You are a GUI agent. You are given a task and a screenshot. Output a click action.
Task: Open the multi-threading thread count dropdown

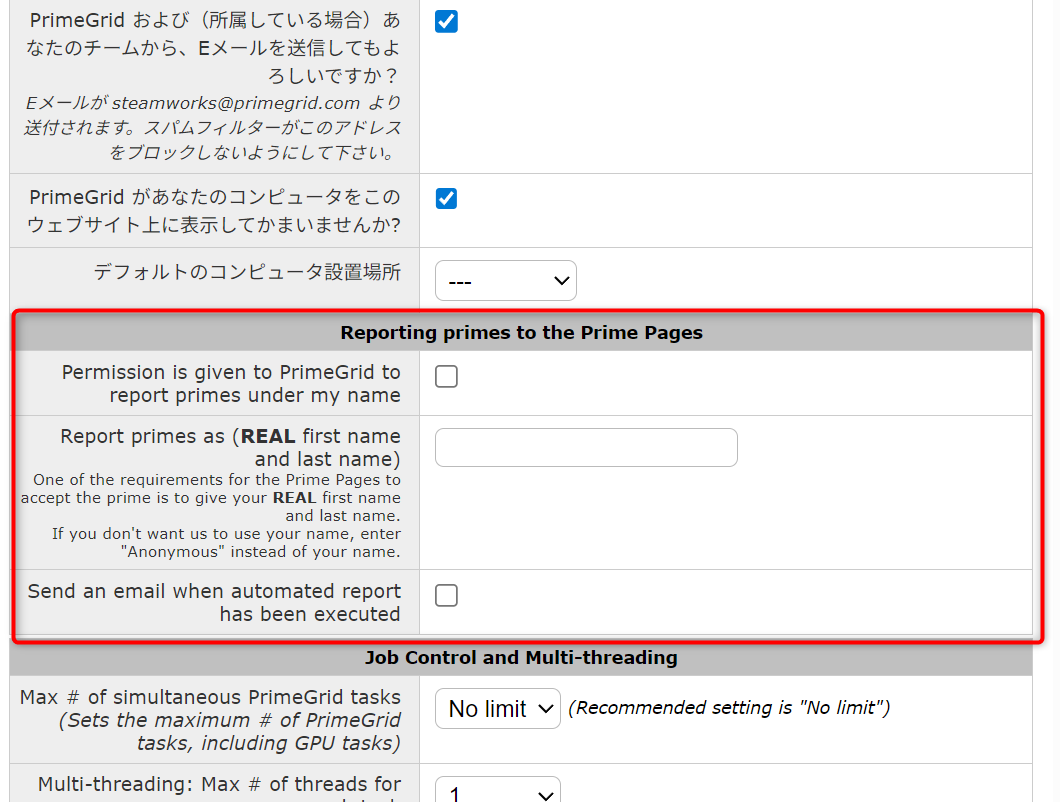point(497,792)
